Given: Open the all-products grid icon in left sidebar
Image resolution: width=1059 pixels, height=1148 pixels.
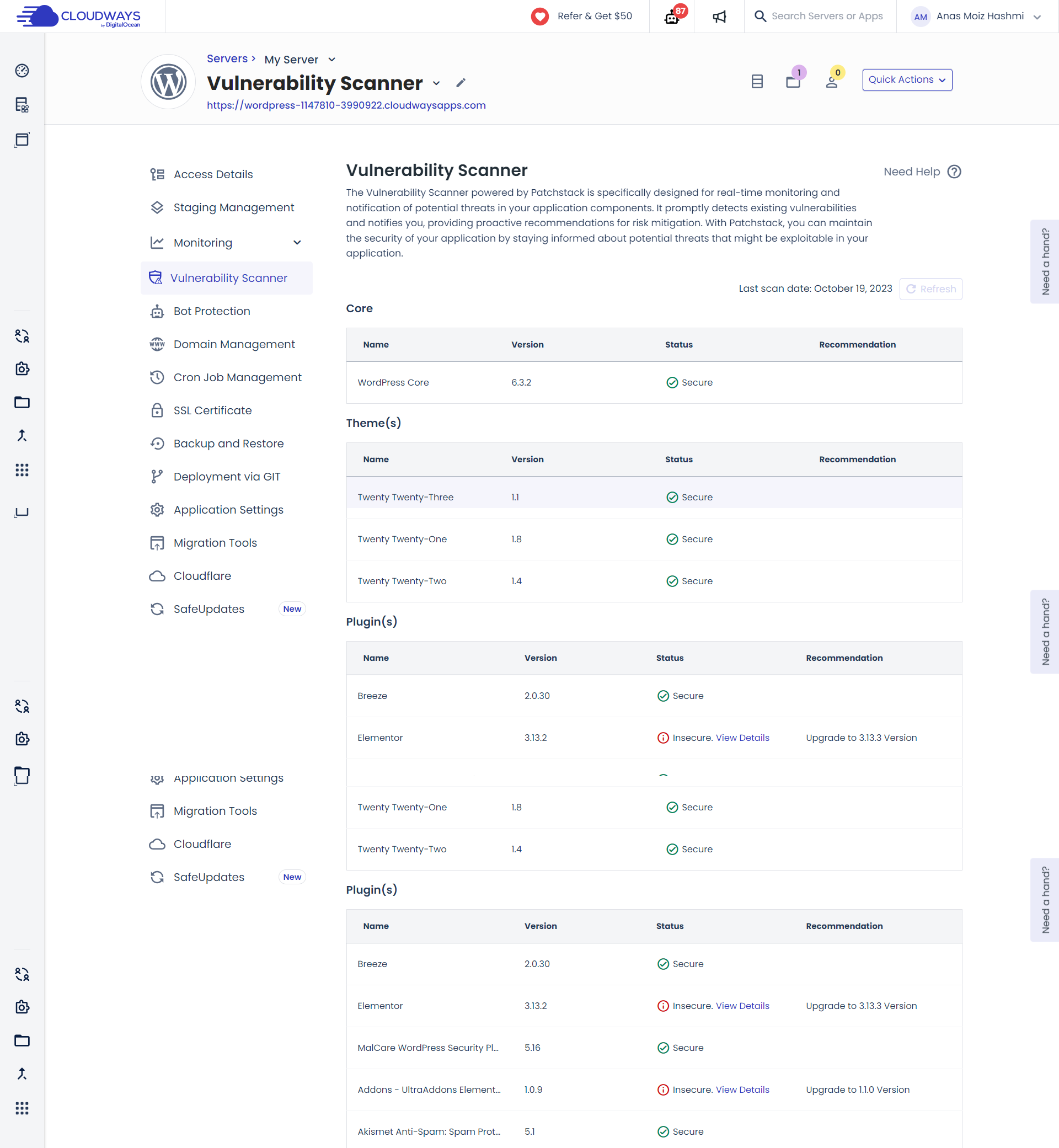Looking at the screenshot, I should click(x=22, y=470).
